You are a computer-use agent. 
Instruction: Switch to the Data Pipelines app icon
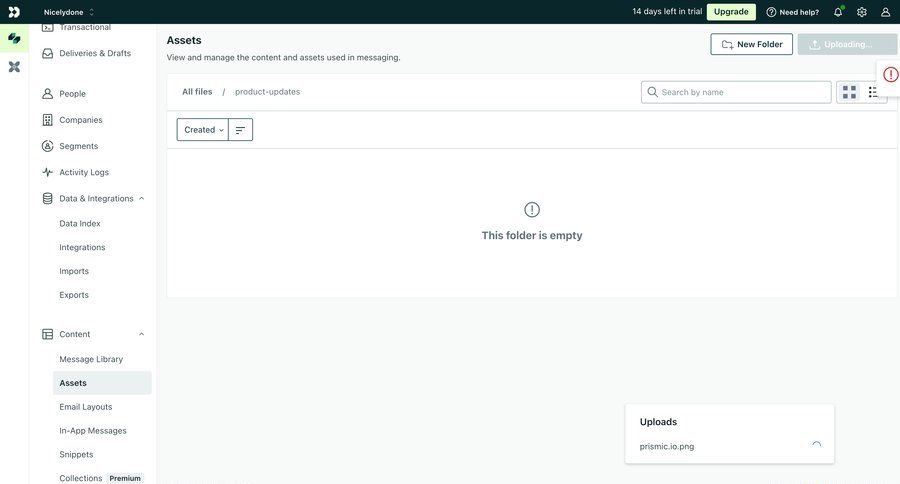click(x=14, y=66)
